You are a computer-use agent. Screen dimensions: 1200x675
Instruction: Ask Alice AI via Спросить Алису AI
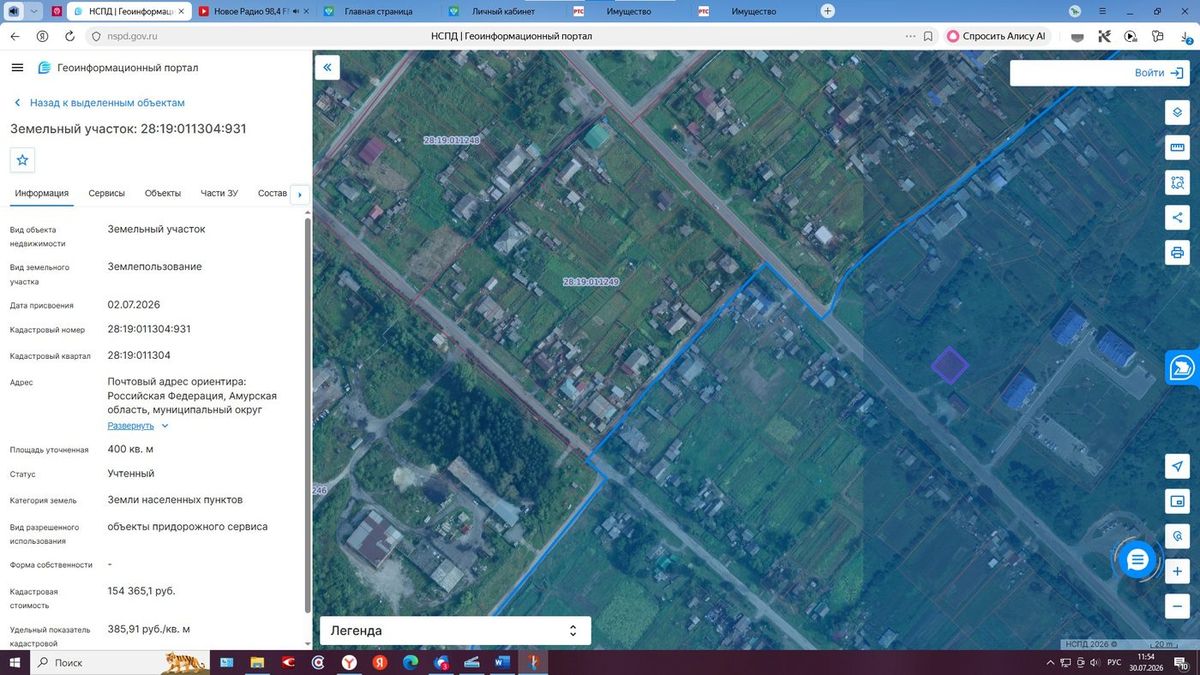tap(996, 36)
